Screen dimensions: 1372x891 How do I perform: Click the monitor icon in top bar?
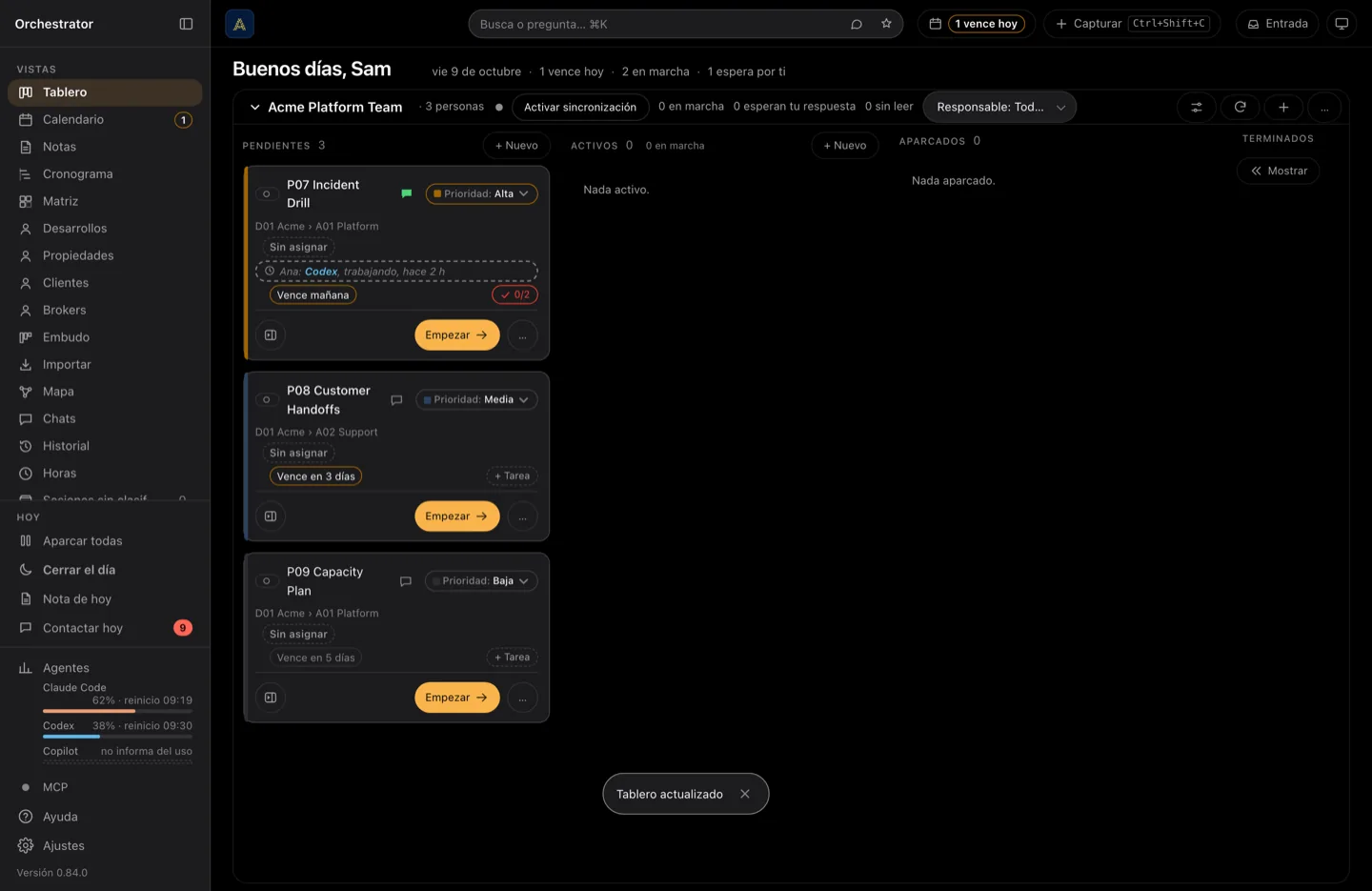[1342, 24]
